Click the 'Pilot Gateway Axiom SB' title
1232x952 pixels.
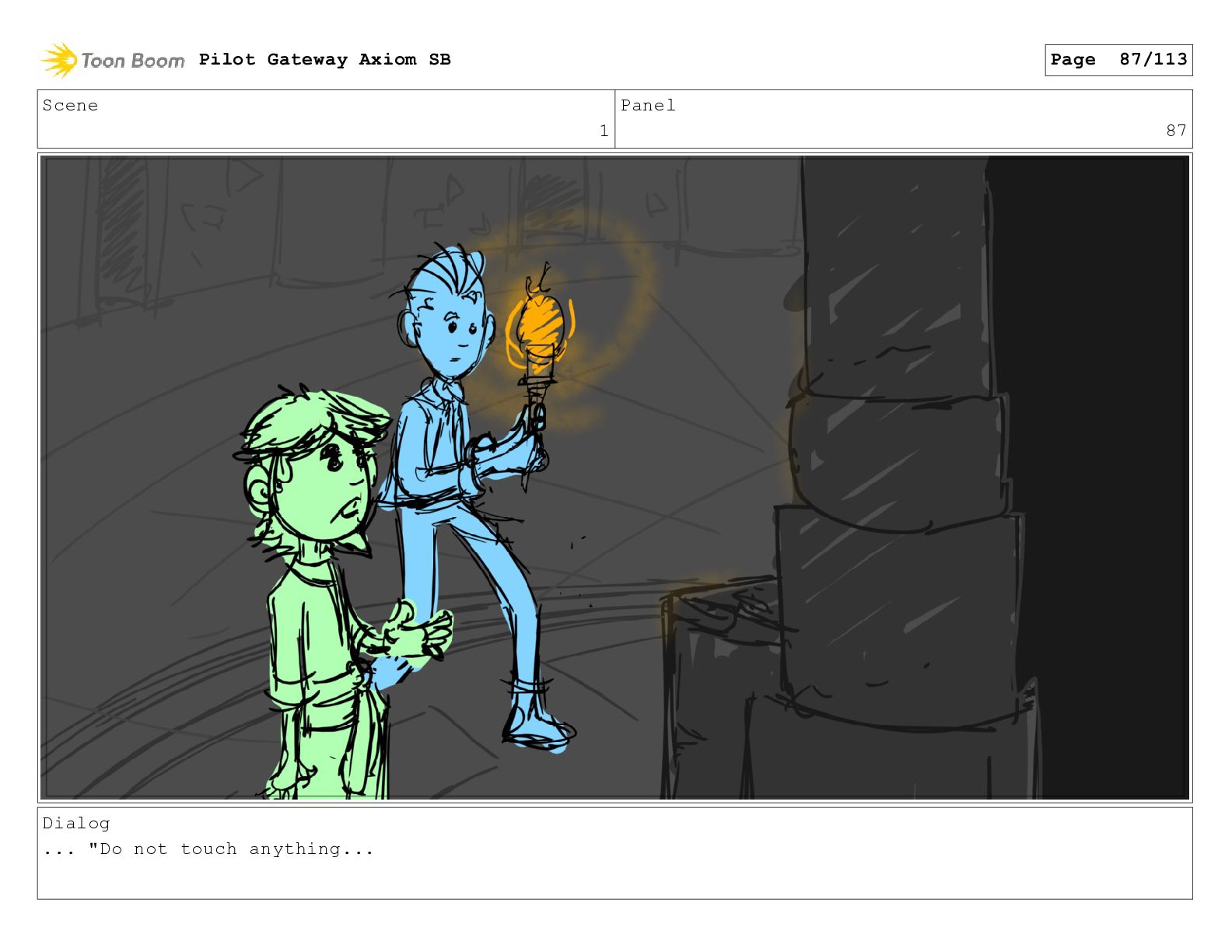(x=324, y=60)
